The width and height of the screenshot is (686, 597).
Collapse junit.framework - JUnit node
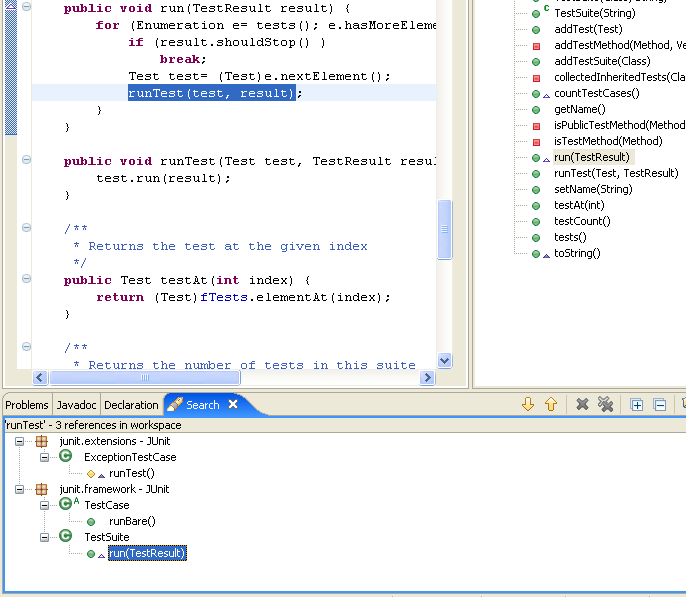(19, 489)
